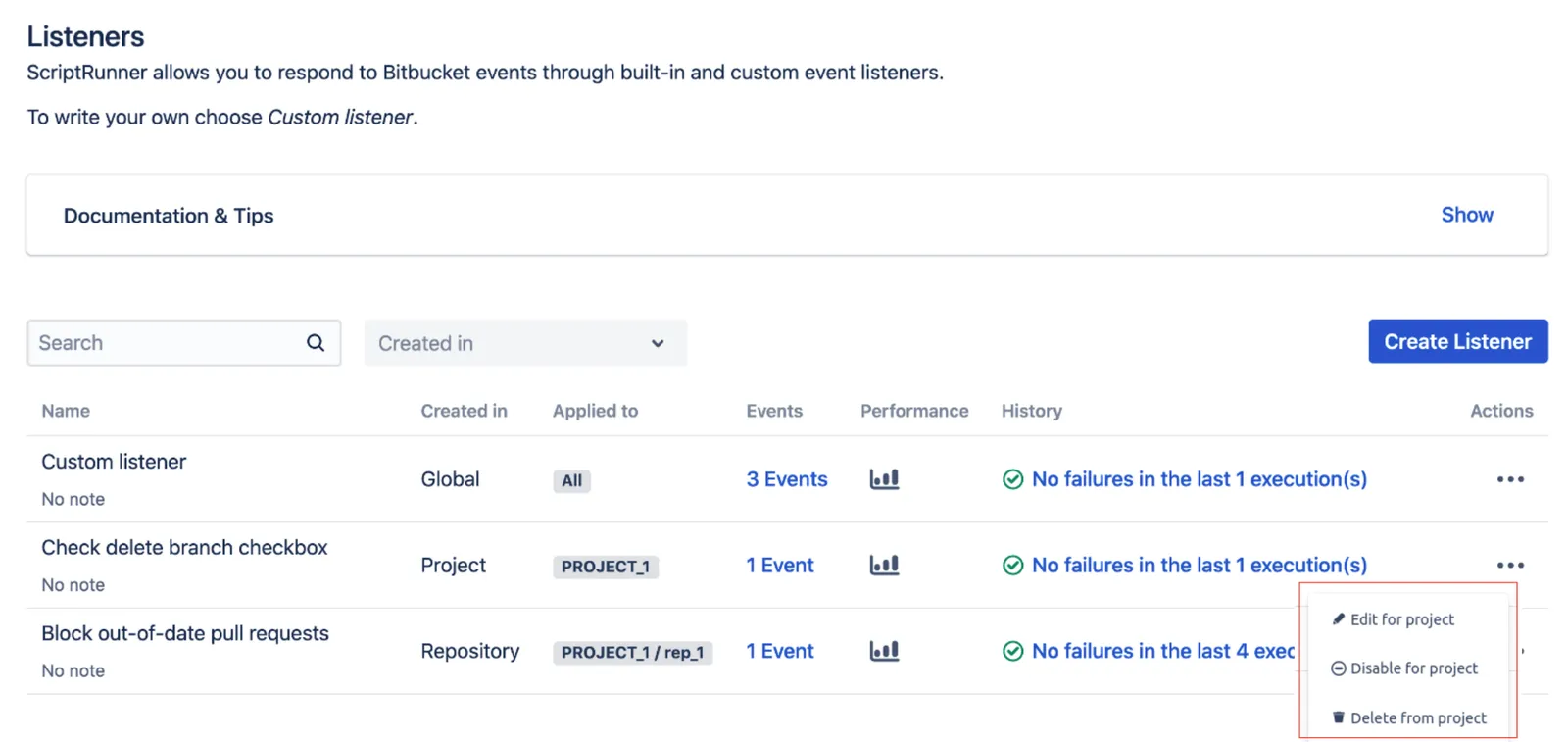Screen dimensions: 1568x742
Task: Click the Check delete branch checkbox name
Action: pyautogui.click(x=184, y=548)
